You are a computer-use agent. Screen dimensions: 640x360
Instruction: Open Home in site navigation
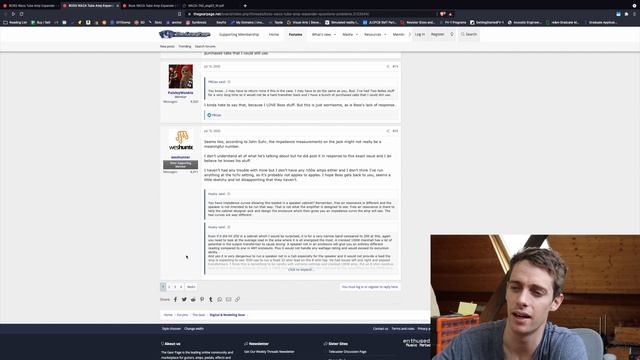[x=274, y=35]
